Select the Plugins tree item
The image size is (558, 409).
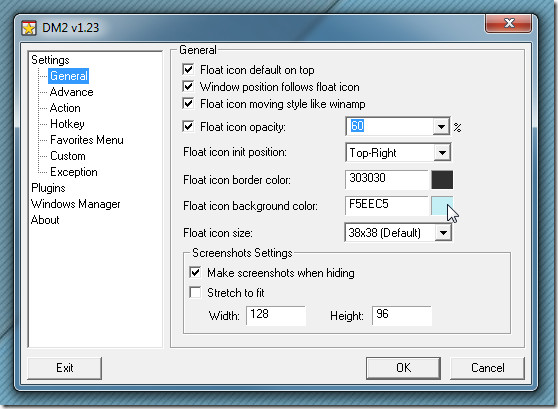48,188
